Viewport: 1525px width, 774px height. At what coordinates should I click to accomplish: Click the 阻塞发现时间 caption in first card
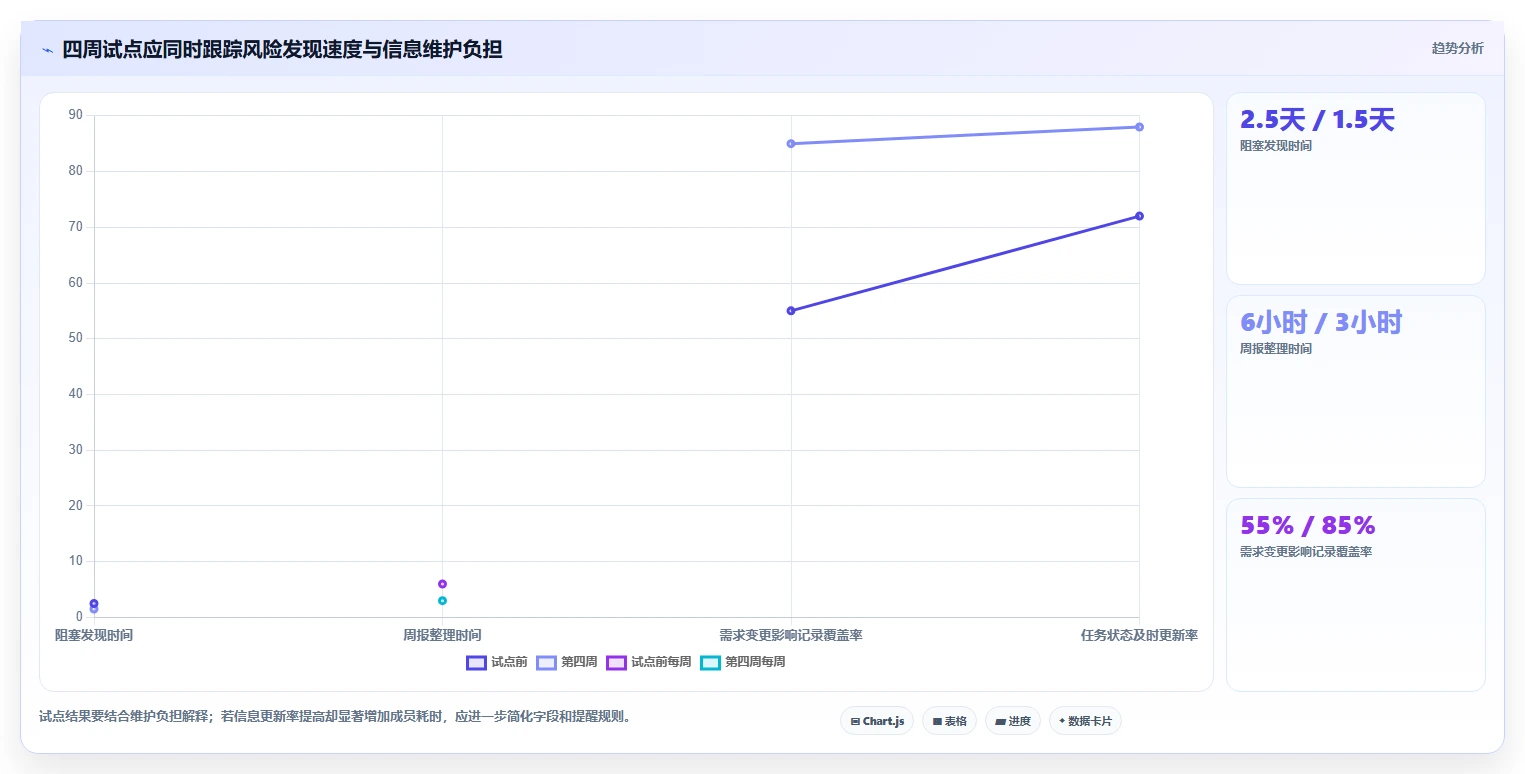(x=1276, y=146)
